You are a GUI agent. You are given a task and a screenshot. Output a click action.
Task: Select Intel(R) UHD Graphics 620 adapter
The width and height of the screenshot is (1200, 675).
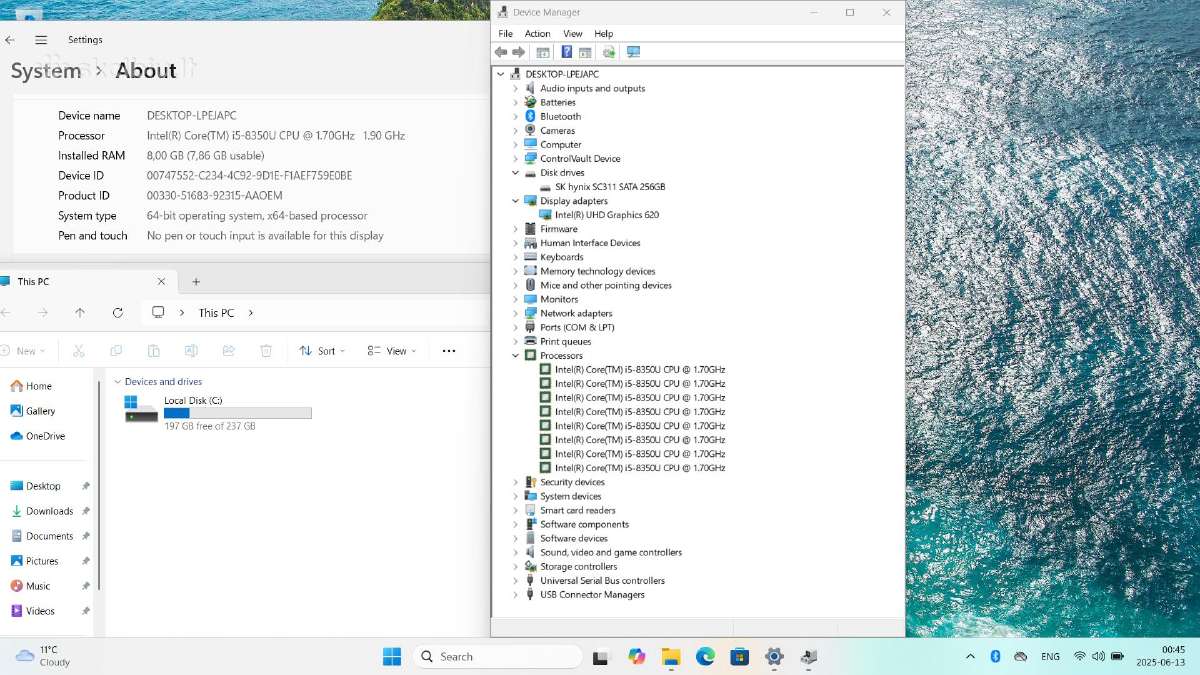point(607,215)
